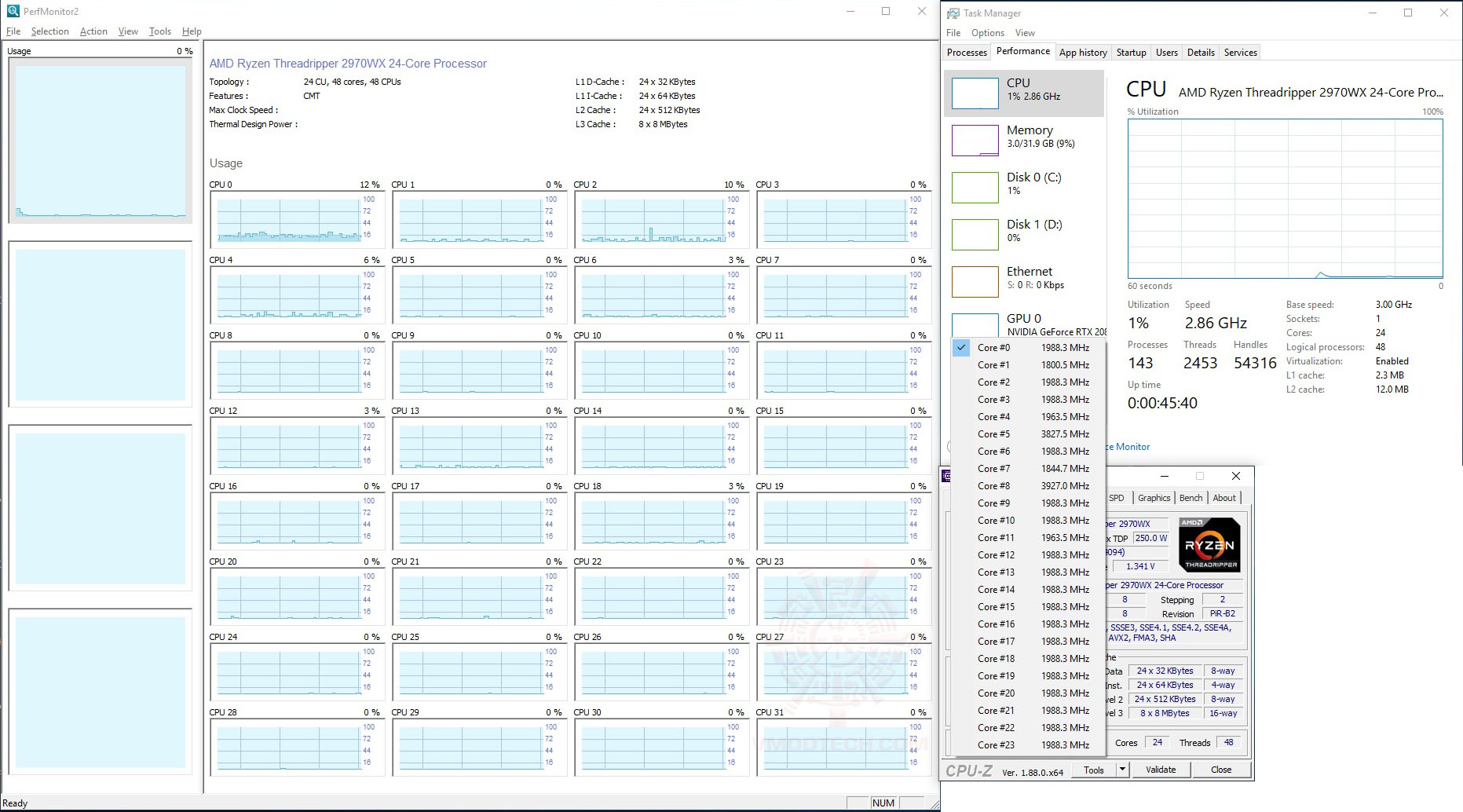Click the 1.341 V voltage field in CPU-Z
1463x812 pixels.
click(1140, 566)
